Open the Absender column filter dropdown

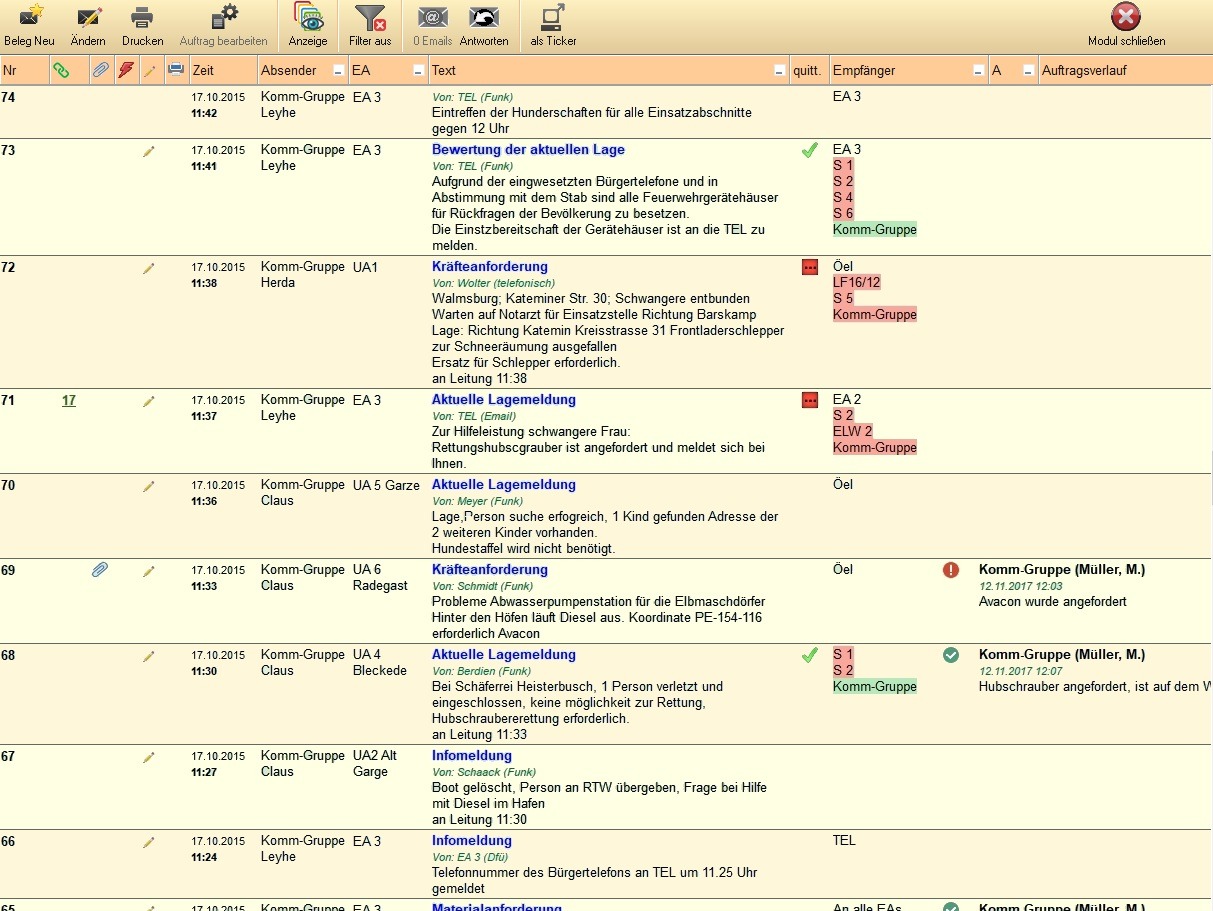point(338,71)
